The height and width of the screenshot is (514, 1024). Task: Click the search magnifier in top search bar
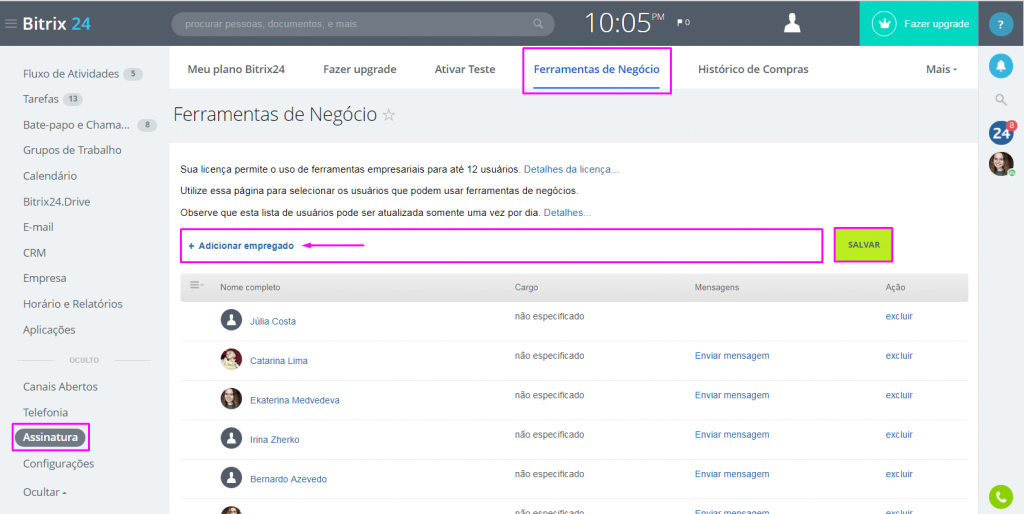[538, 24]
